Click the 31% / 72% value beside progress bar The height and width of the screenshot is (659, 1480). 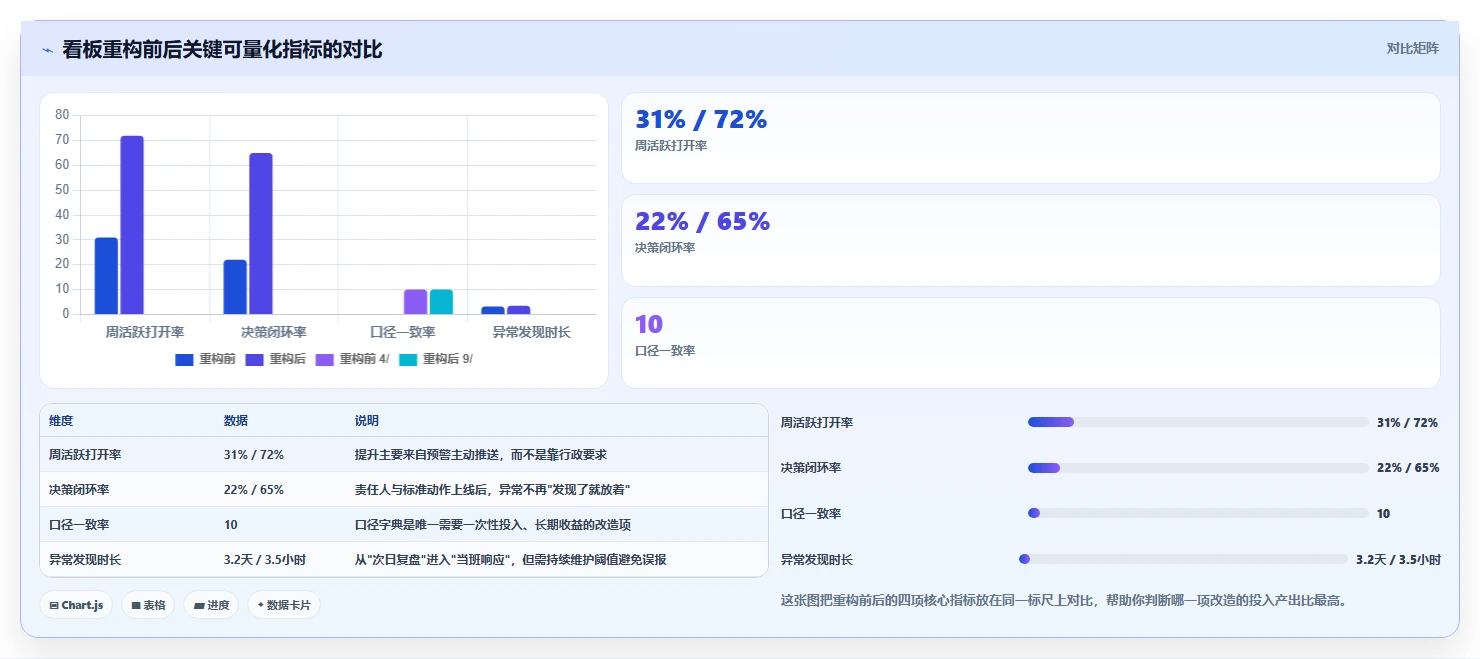1407,423
